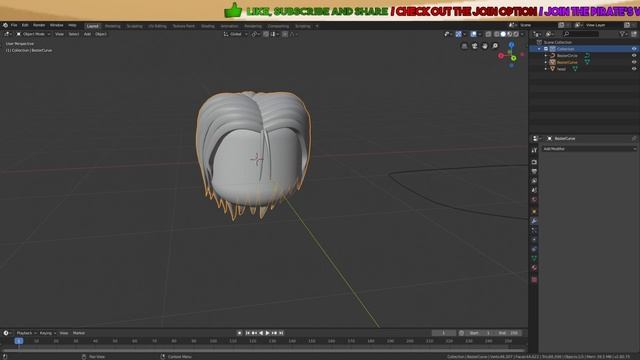Open the Modifier properties wrench tab

coord(534,221)
